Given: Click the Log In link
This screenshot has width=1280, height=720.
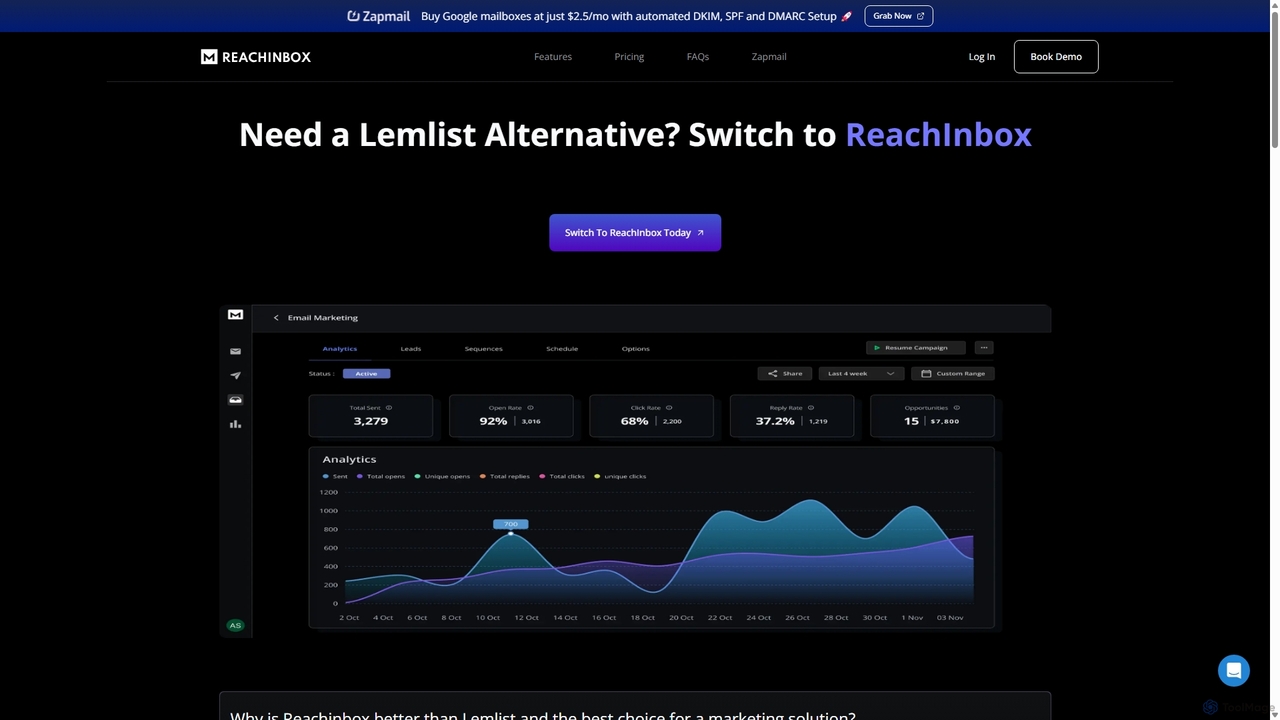Looking at the screenshot, I should click(982, 57).
